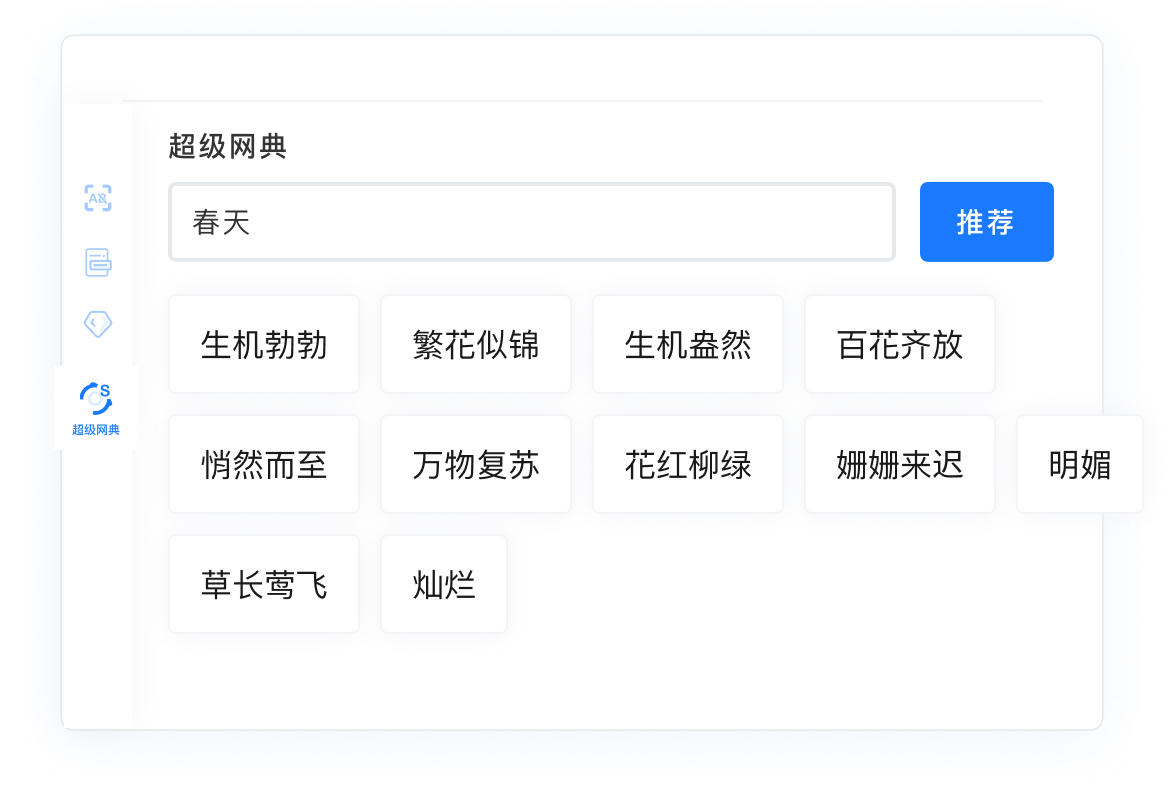Image resolution: width=1174 pixels, height=790 pixels.
Task: Open the document panel icon in sidebar
Action: click(97, 262)
